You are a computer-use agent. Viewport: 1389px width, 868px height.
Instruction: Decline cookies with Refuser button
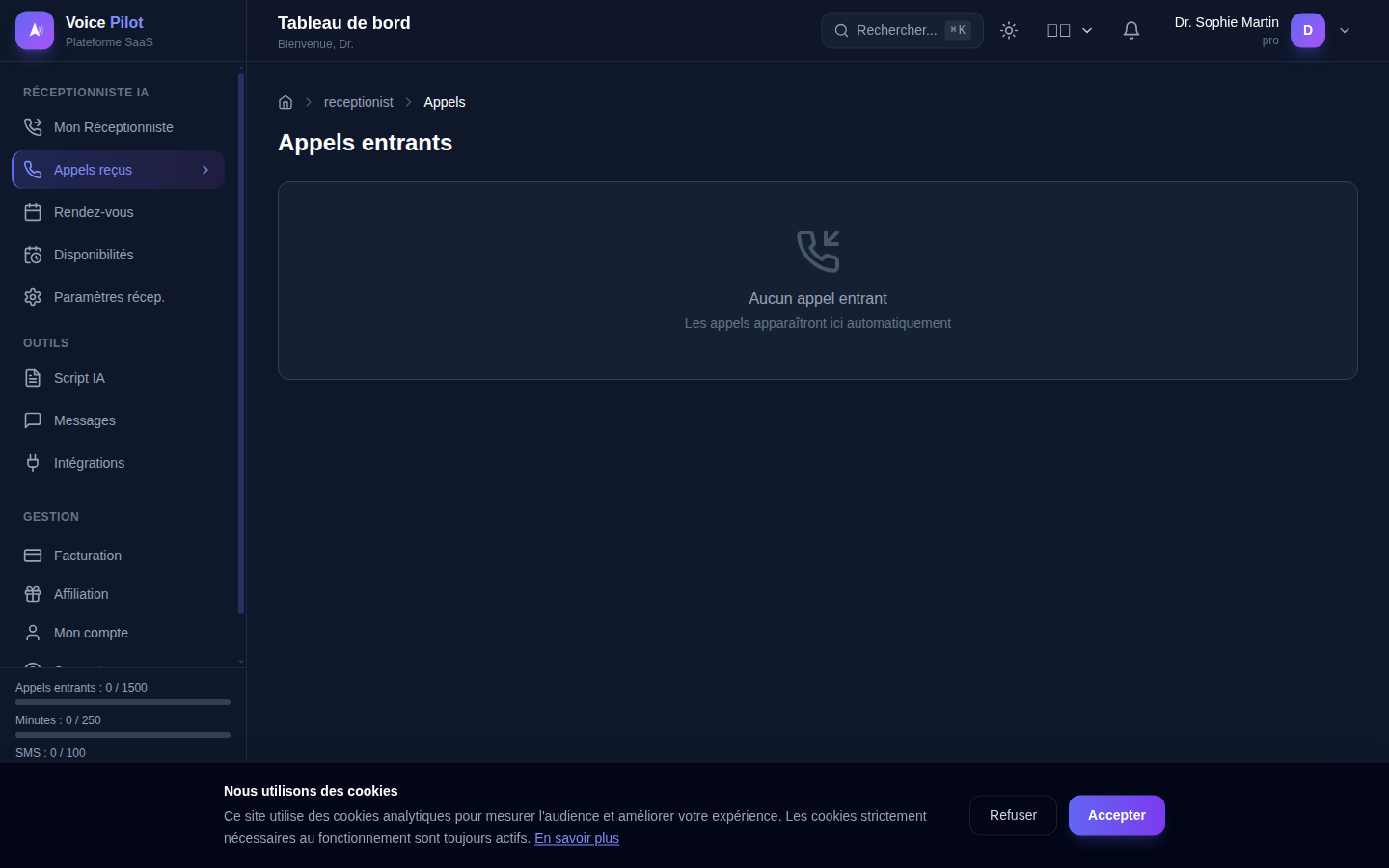pos(1013,815)
